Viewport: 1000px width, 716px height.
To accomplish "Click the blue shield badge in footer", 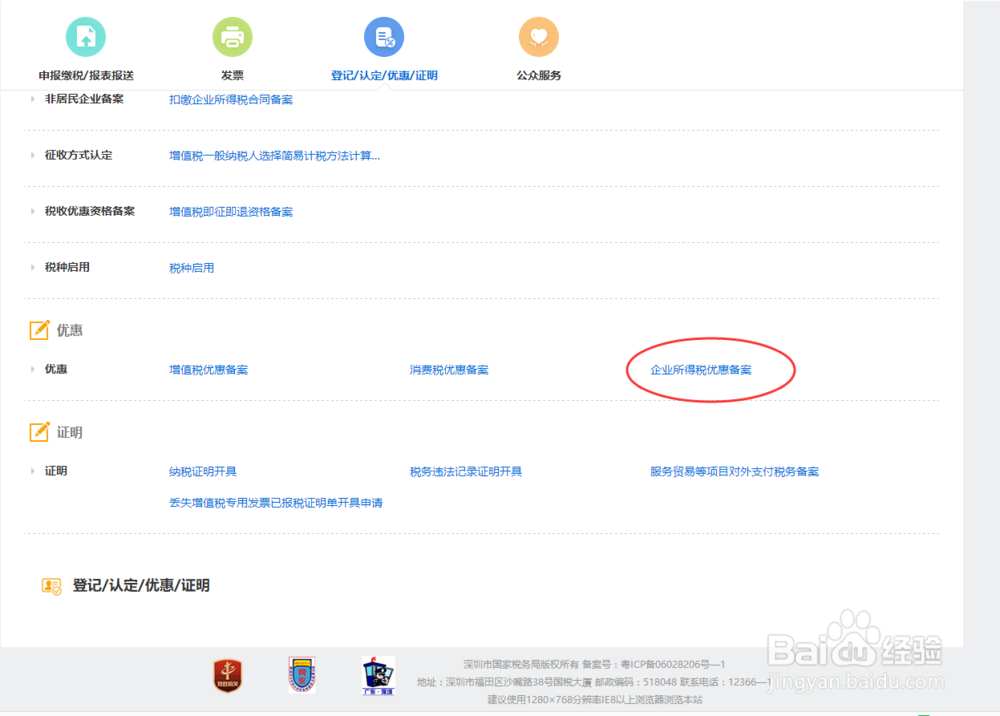I will coord(302,675).
